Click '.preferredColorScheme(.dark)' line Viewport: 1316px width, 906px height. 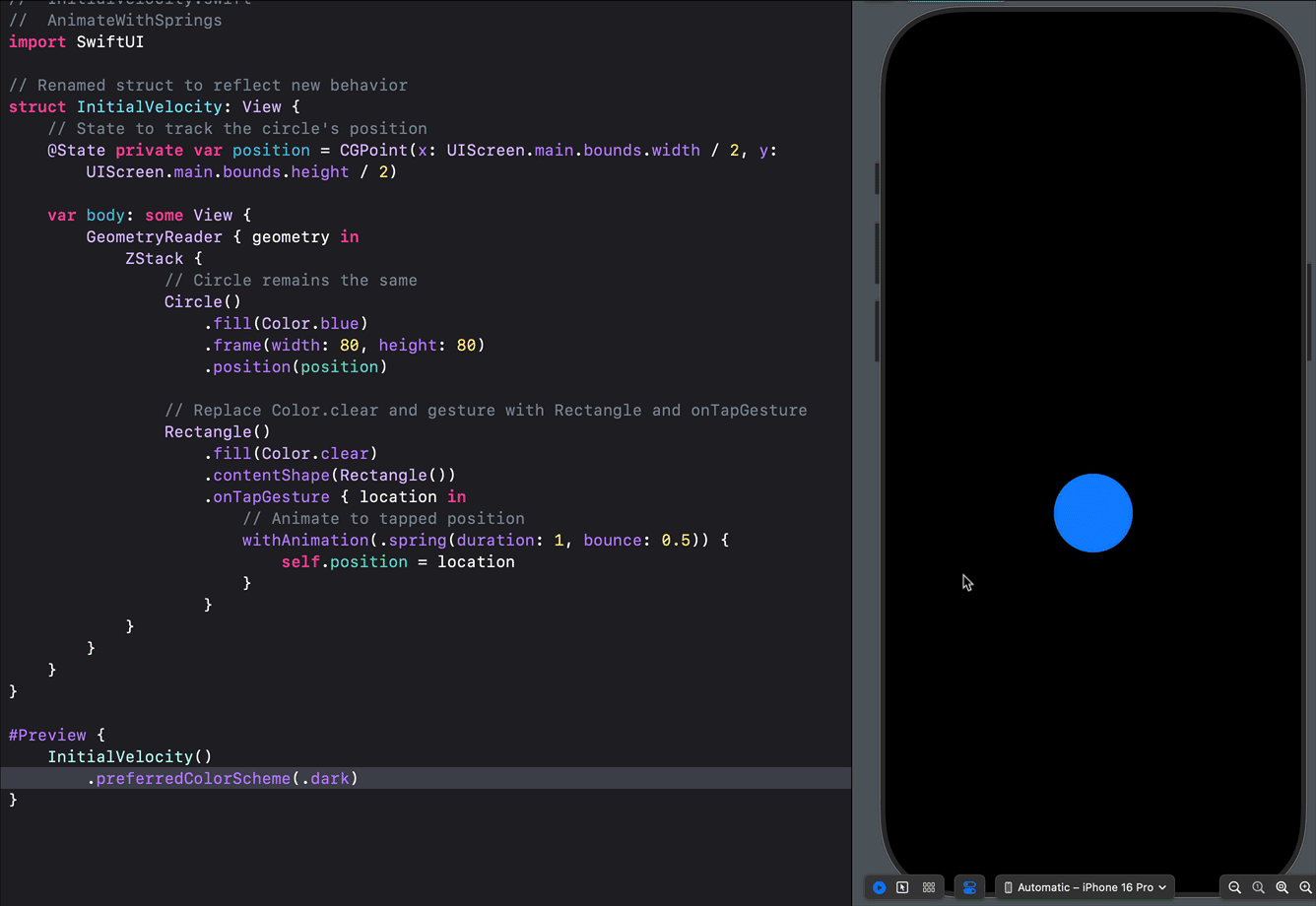click(223, 778)
